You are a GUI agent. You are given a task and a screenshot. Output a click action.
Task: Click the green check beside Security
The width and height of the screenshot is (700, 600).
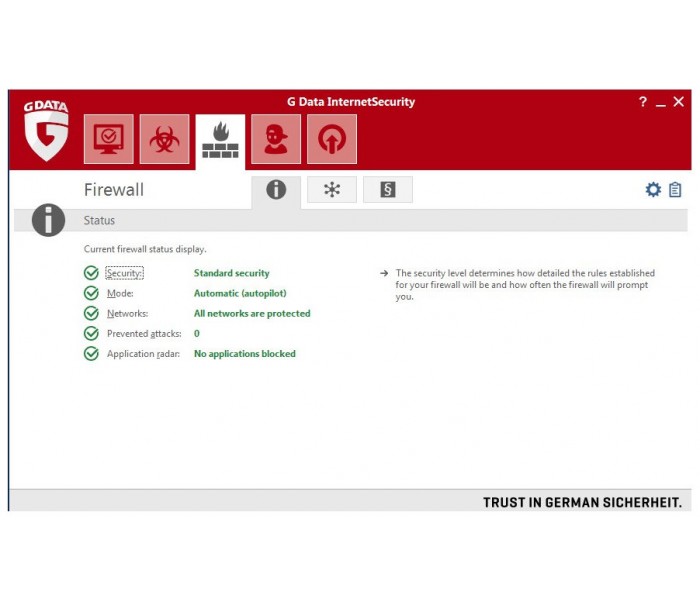coord(92,273)
